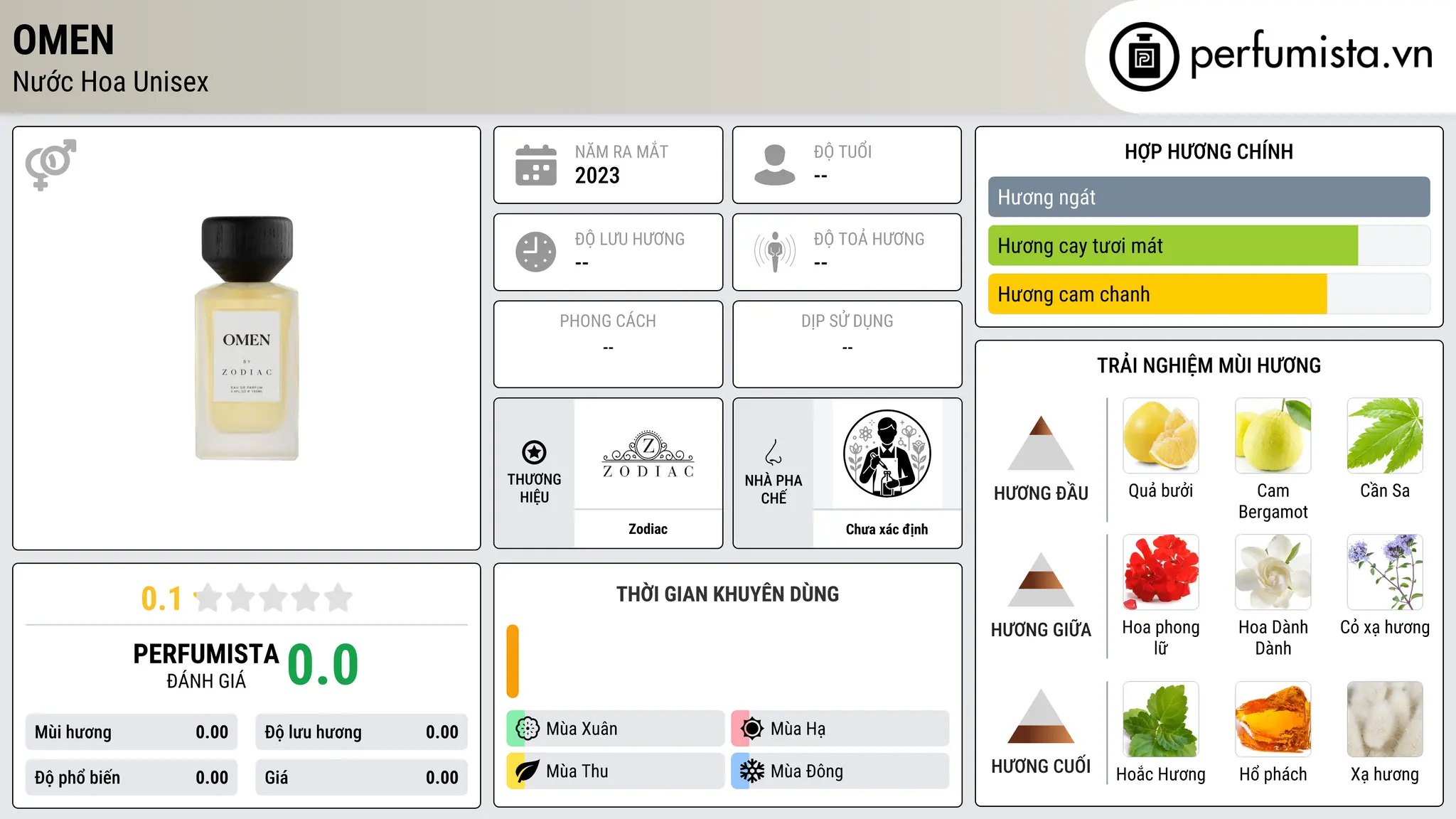
Task: Click the Hợp hương chính heading
Action: [x=1209, y=151]
